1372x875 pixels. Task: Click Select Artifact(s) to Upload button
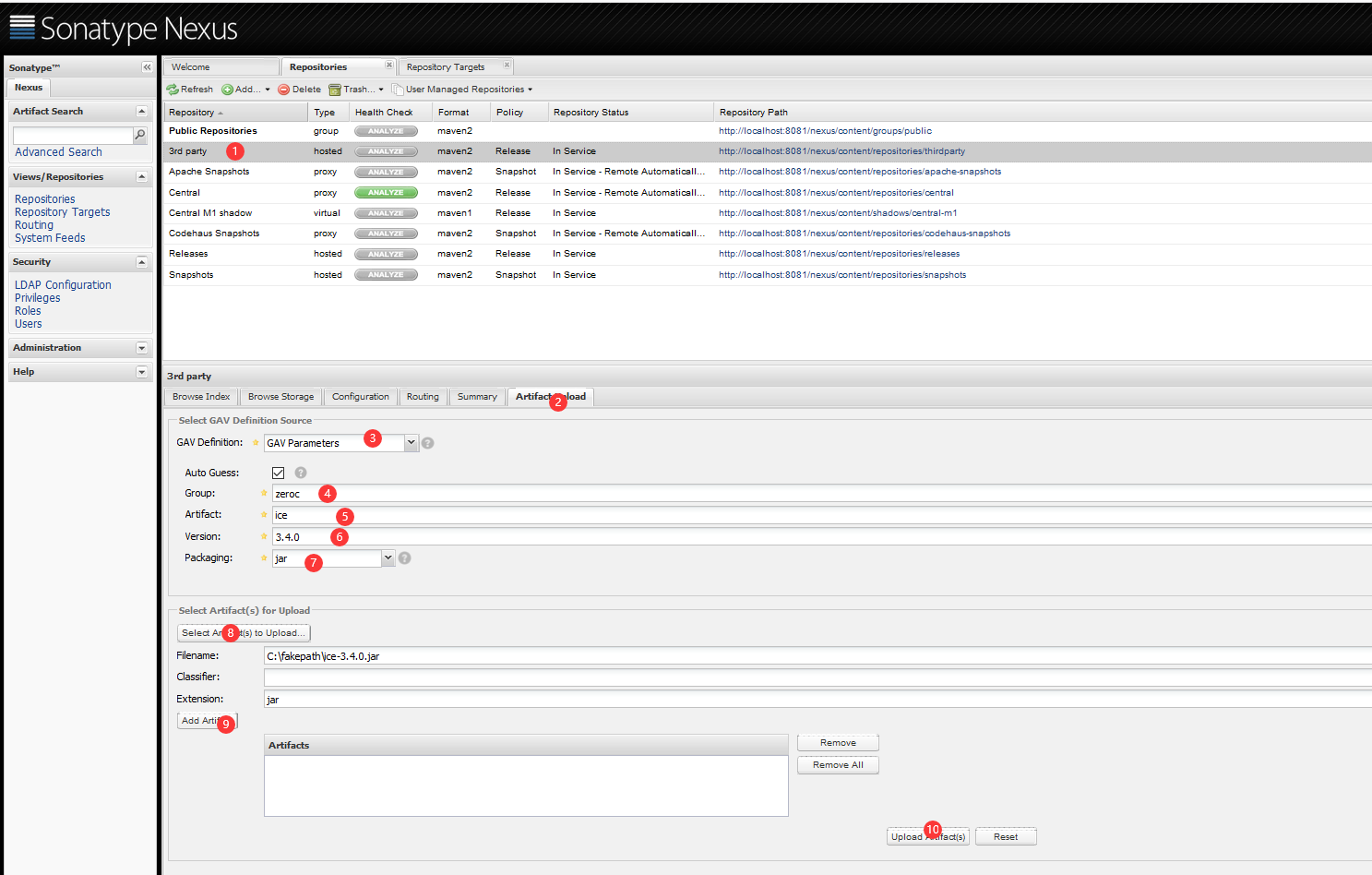click(x=244, y=633)
